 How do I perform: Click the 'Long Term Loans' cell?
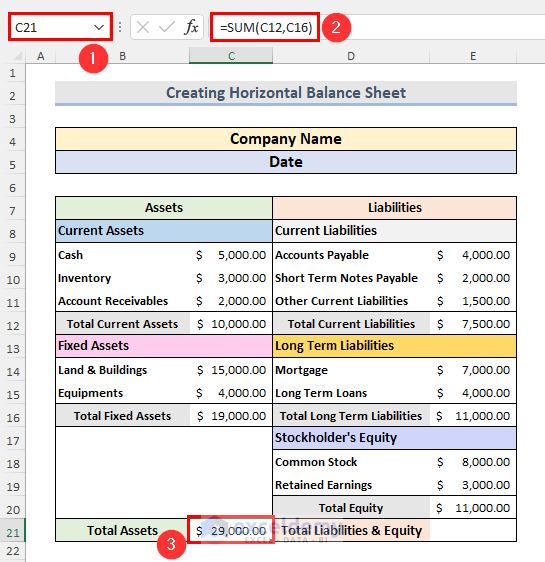pyautogui.click(x=351, y=393)
